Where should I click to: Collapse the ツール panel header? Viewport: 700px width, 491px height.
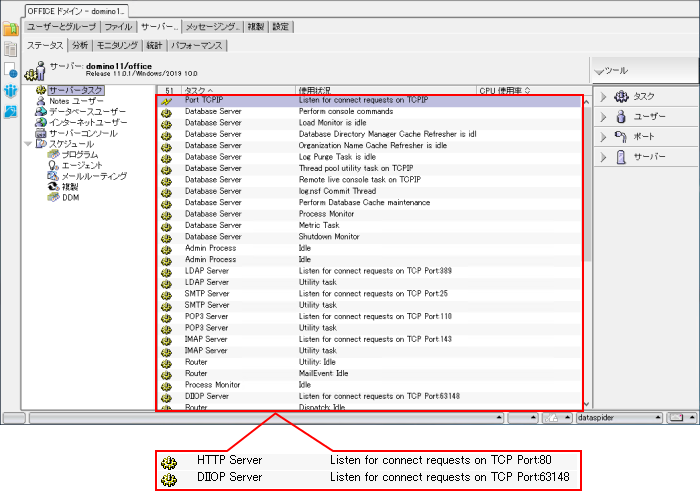click(598, 72)
